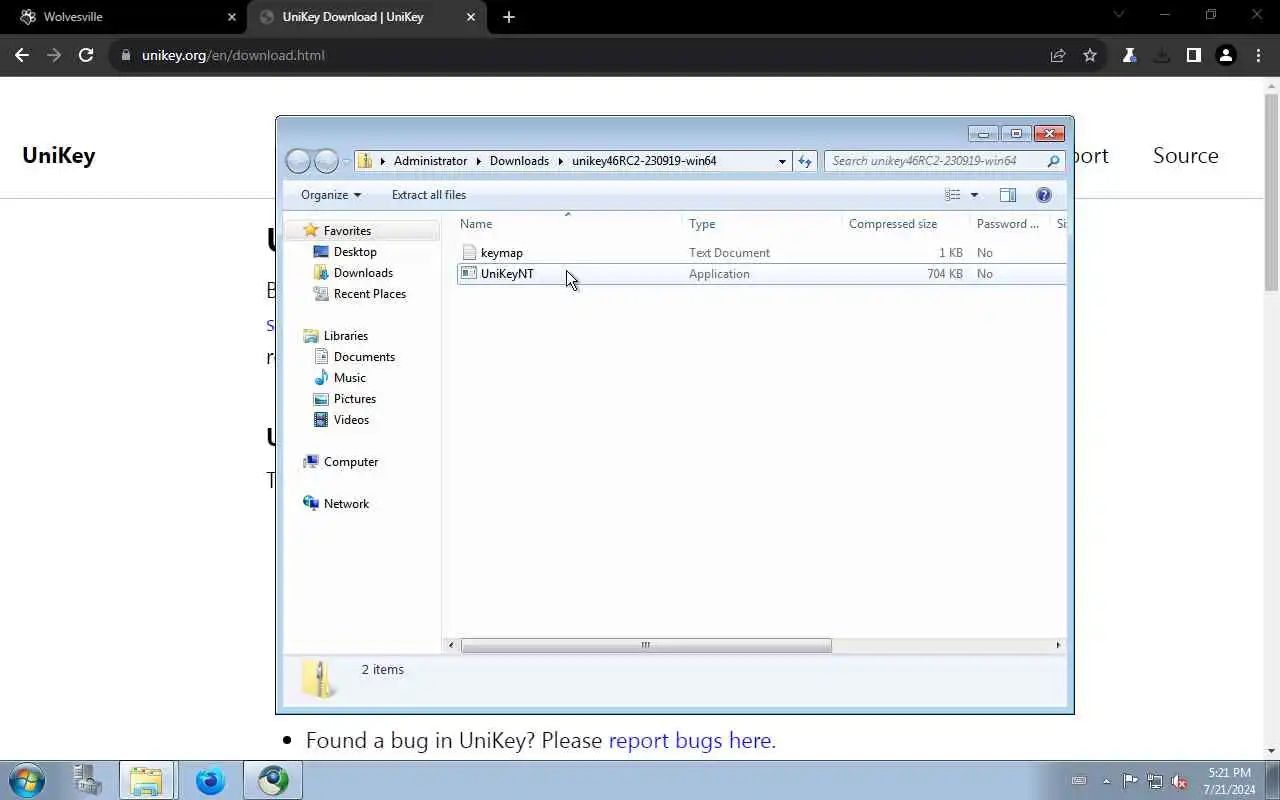The image size is (1280, 800).
Task: Click the UniKeyNT application icon
Action: (x=468, y=274)
